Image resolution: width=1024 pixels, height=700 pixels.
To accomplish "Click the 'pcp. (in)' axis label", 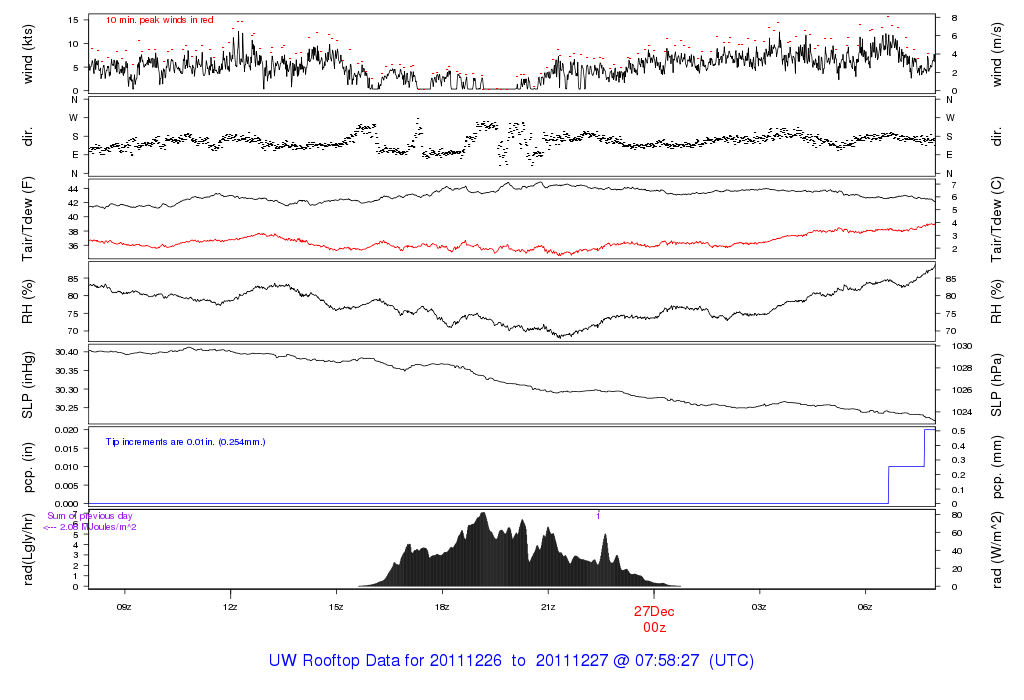I will click(x=27, y=467).
